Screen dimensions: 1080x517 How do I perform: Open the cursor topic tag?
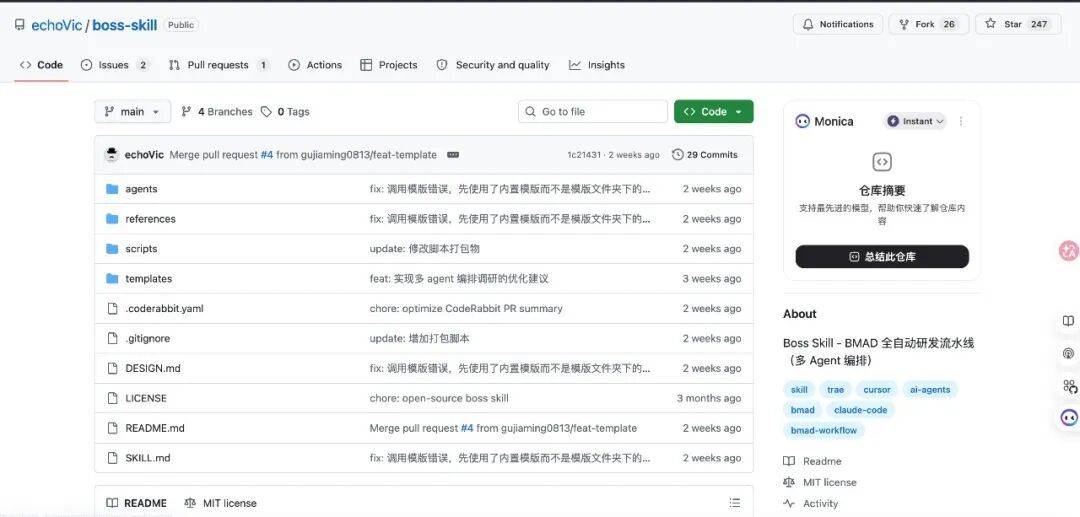click(x=877, y=390)
